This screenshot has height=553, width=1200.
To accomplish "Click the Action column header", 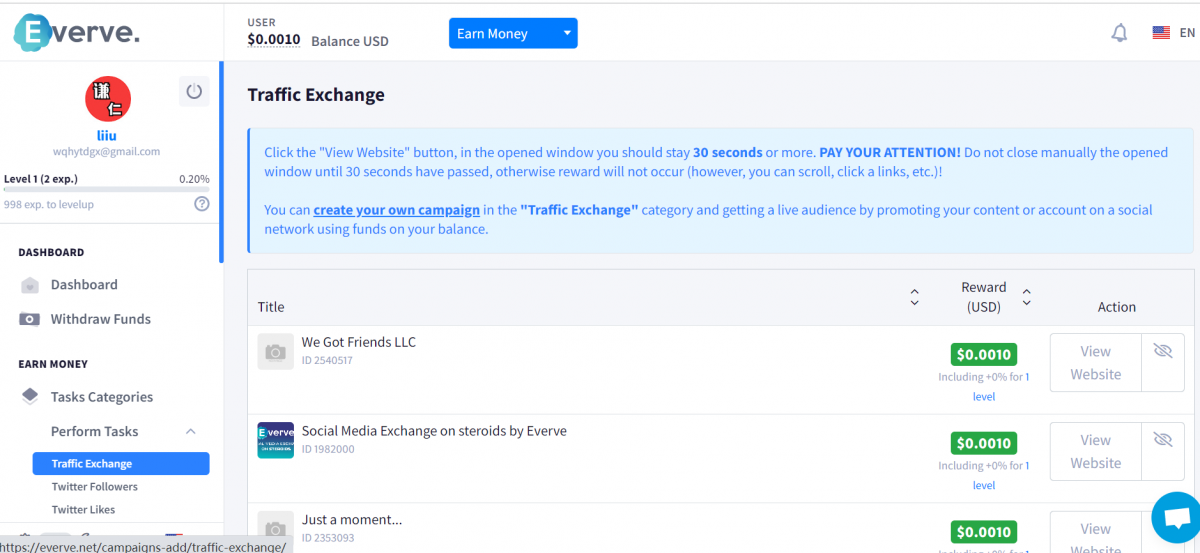I will [1117, 307].
